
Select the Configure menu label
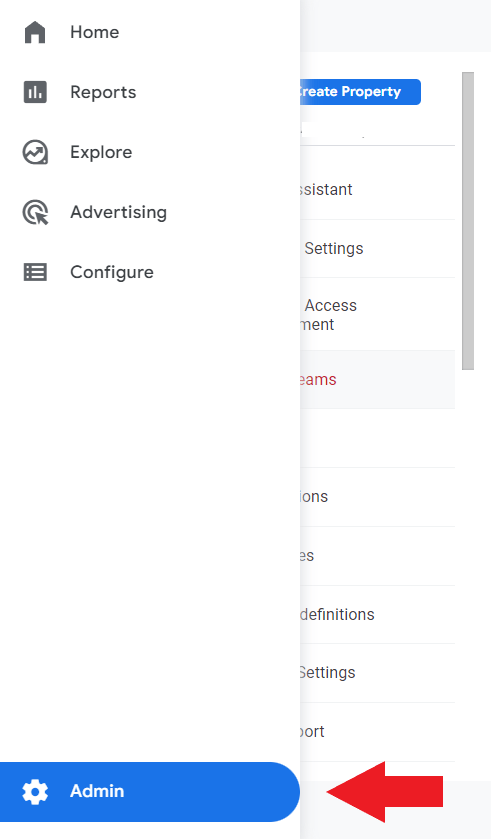(x=112, y=272)
